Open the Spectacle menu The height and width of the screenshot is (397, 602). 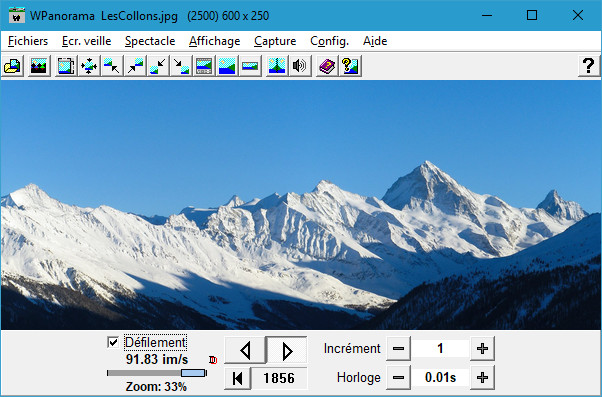[150, 41]
